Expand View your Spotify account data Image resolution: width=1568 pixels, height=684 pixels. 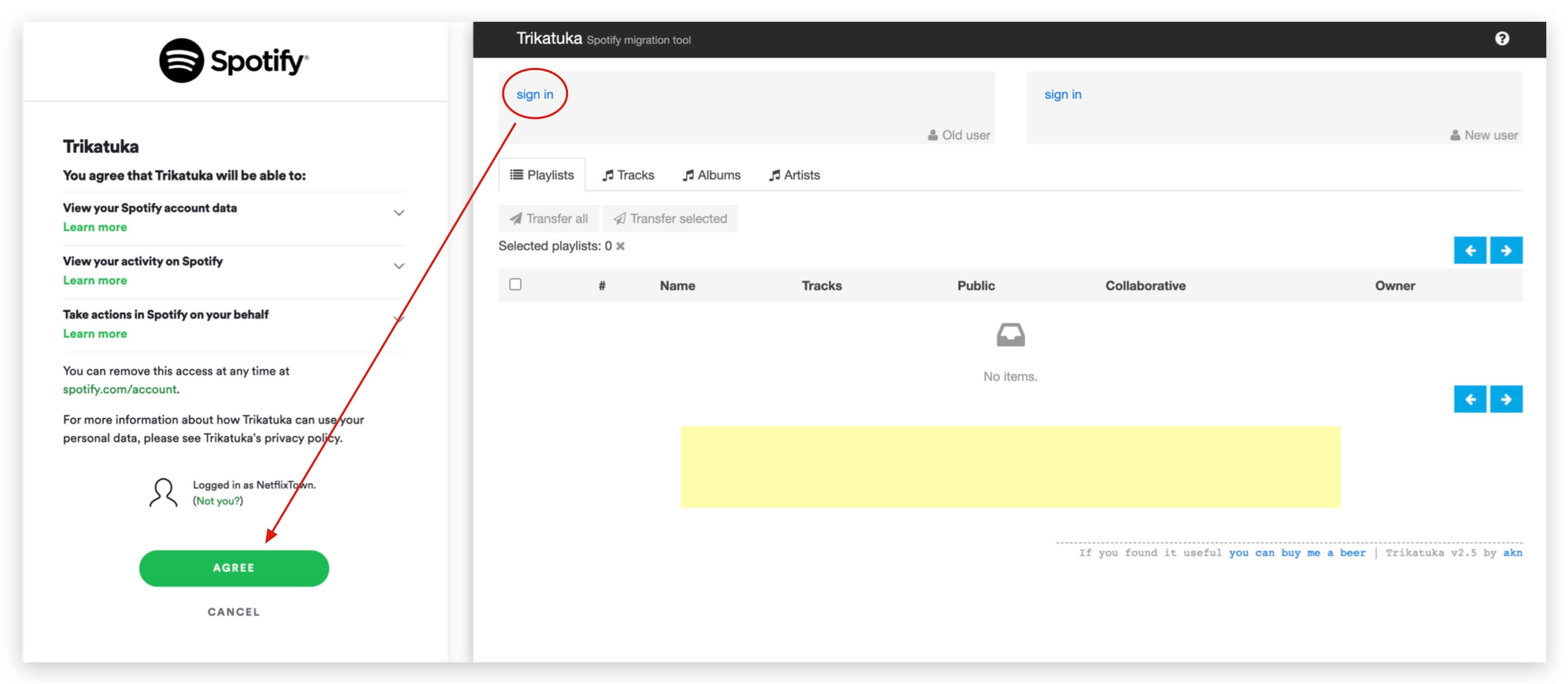click(x=399, y=213)
